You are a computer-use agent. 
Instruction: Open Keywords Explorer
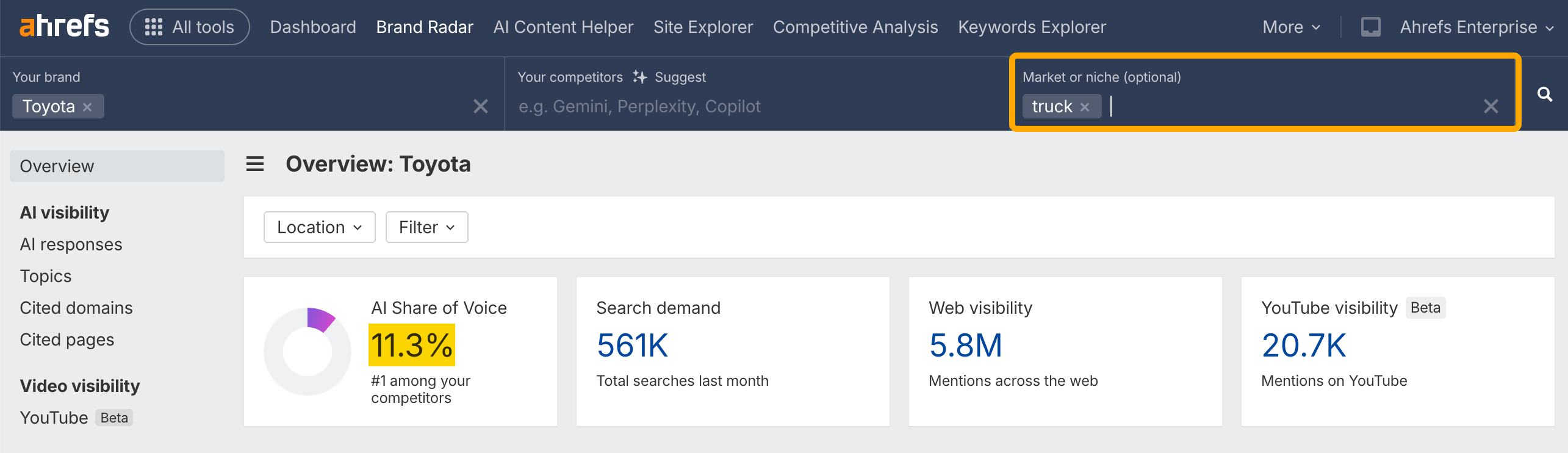pos(1032,27)
